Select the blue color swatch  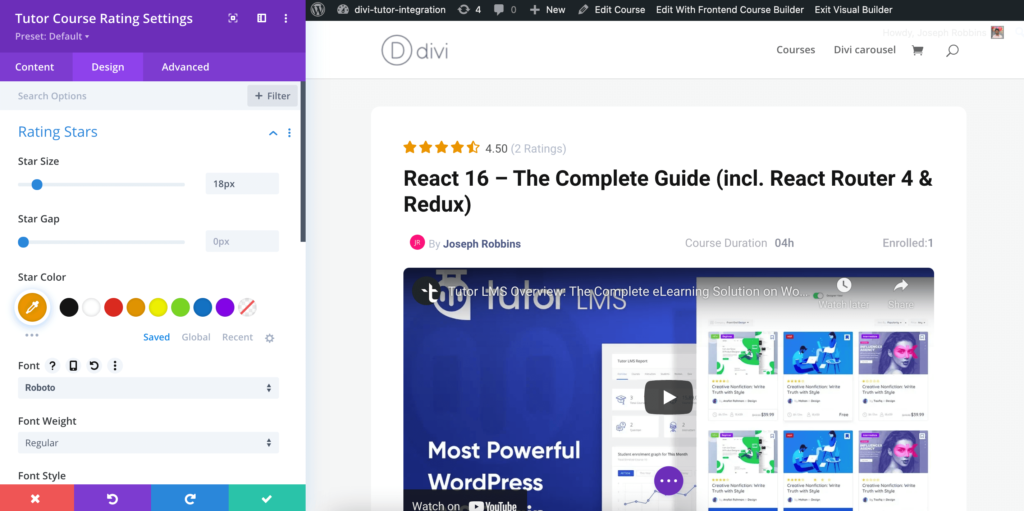click(x=202, y=307)
